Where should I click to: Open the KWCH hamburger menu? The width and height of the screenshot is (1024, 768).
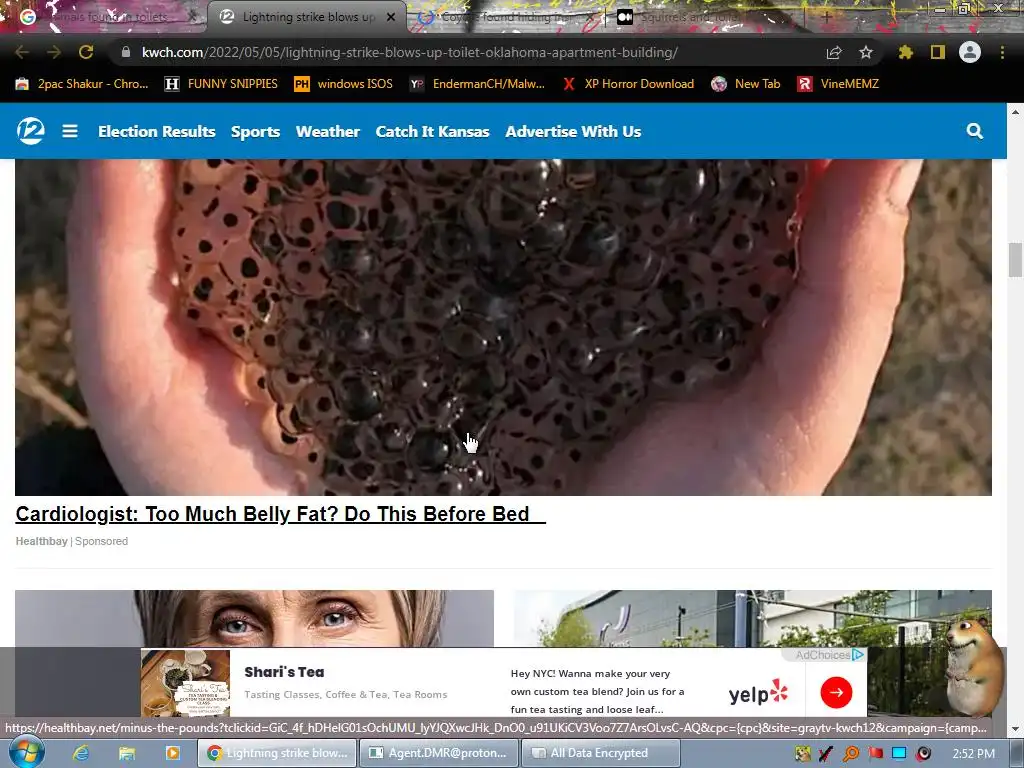(x=70, y=131)
